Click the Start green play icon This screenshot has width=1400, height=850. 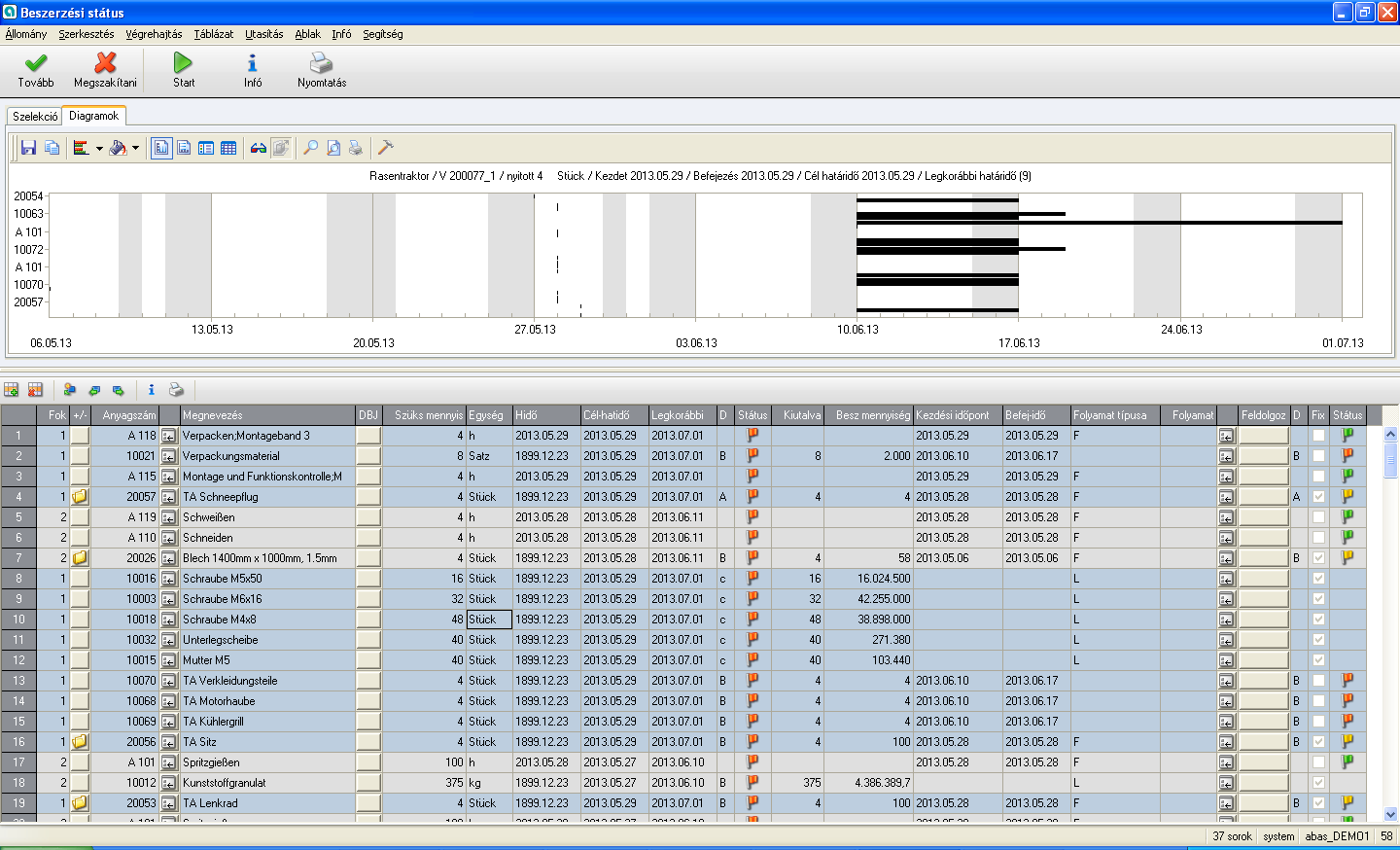tap(184, 63)
